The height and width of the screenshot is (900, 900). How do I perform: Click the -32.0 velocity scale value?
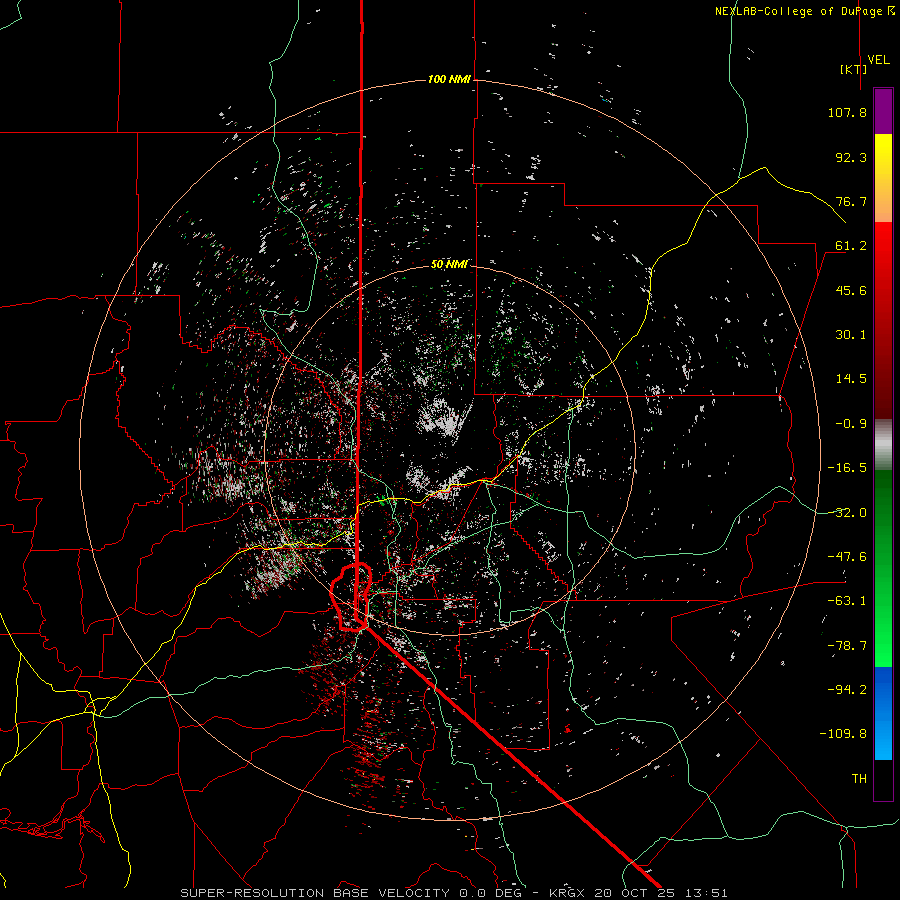(847, 513)
